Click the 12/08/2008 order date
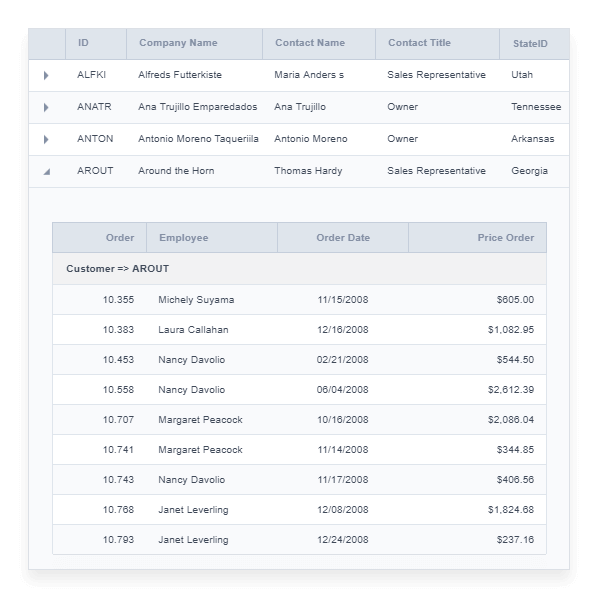Viewport: 600px width, 600px height. 343,510
